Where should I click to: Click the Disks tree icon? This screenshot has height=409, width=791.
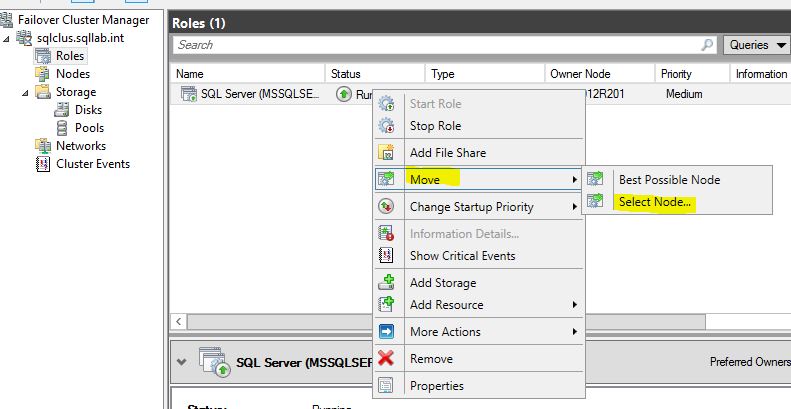pos(62,110)
